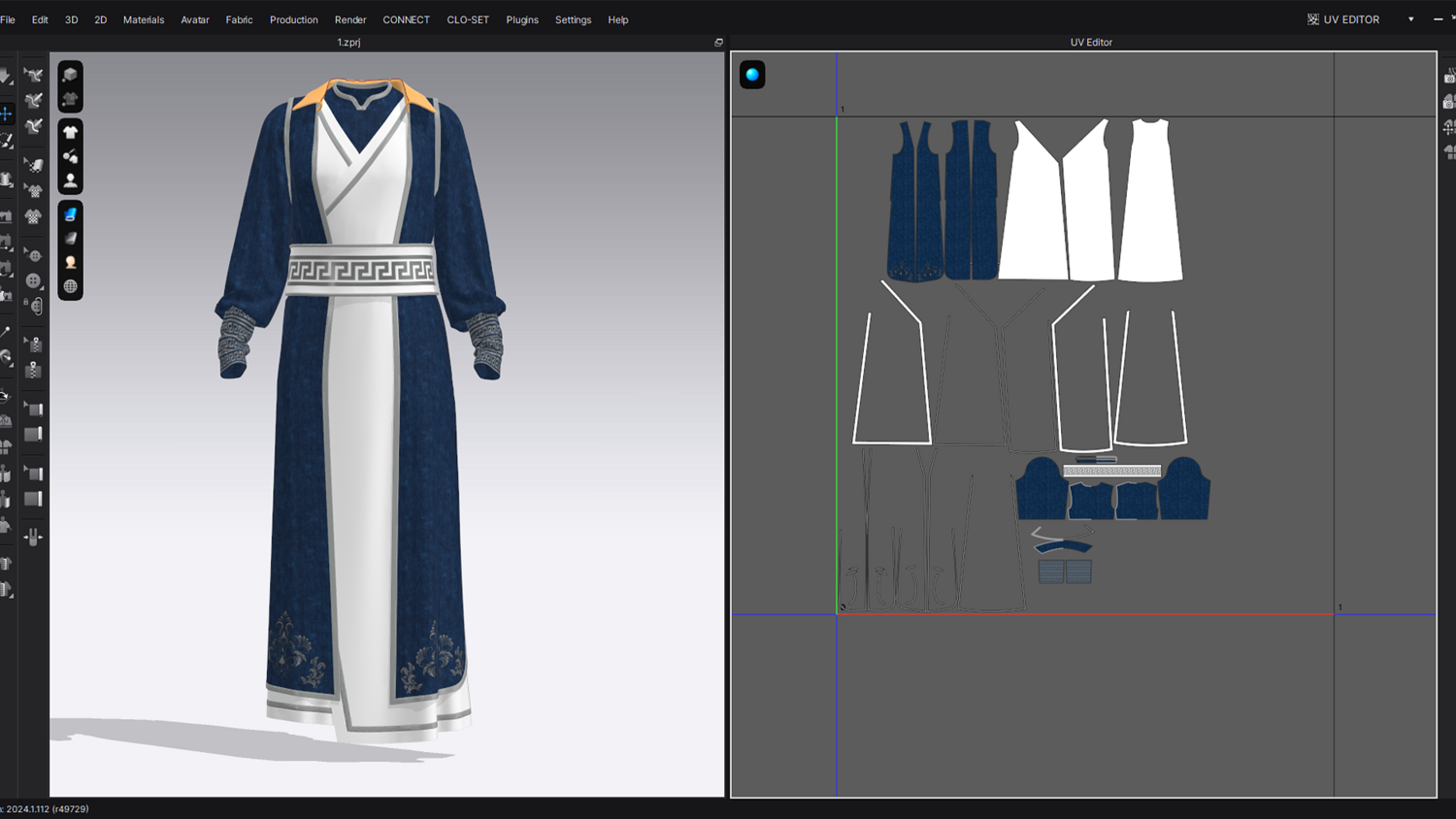The height and width of the screenshot is (819, 1456).
Task: Click the move-arrows icon beside UV Editor
Action: tap(1449, 127)
